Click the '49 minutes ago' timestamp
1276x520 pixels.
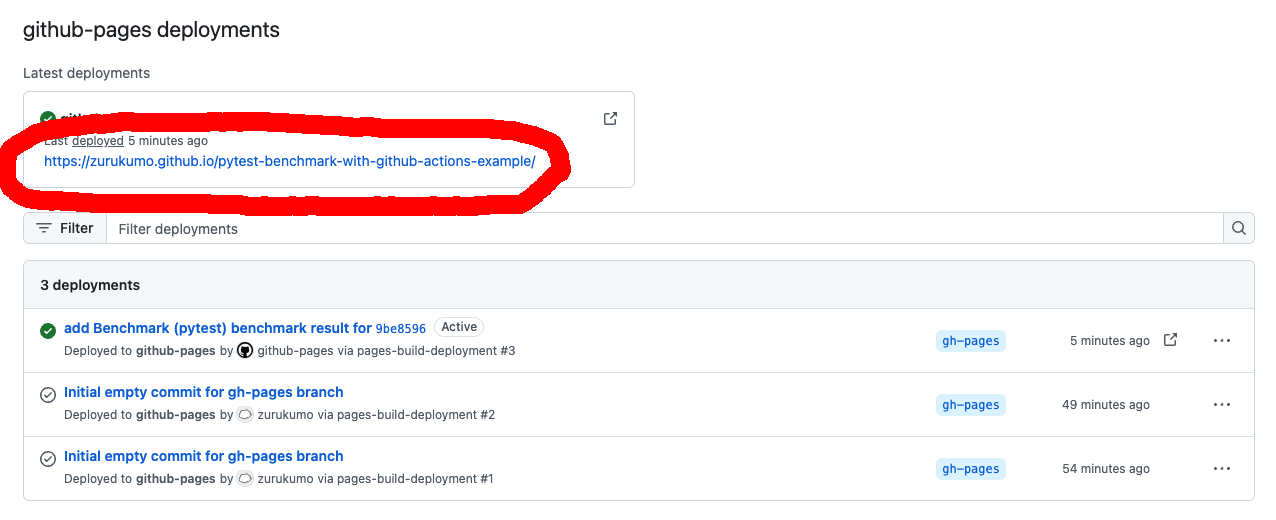pos(1106,405)
